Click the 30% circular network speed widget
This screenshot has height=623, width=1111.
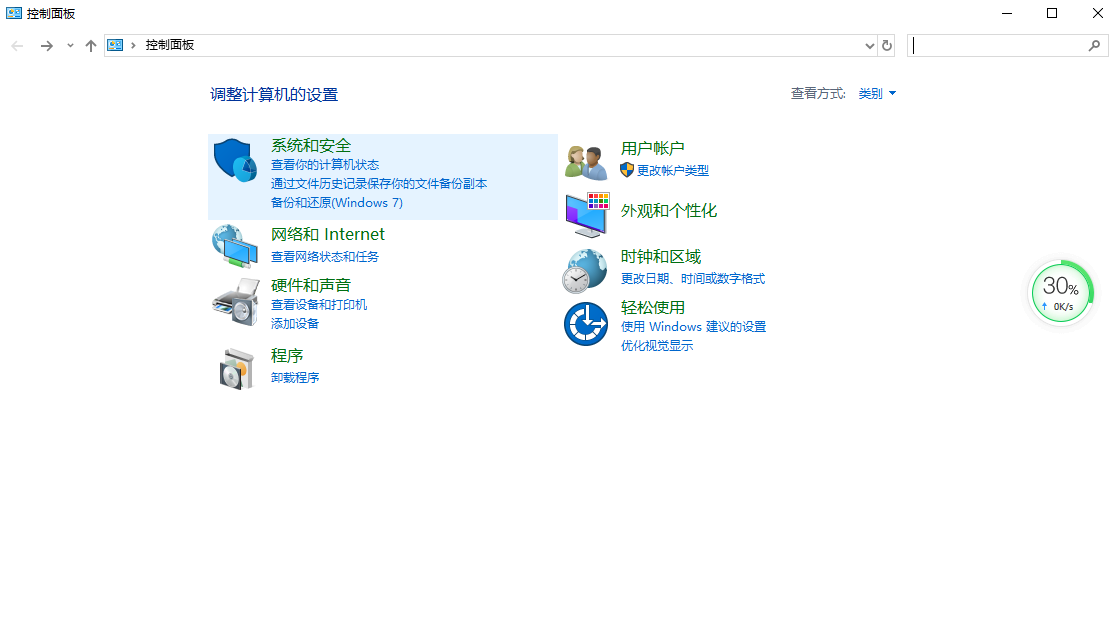(1061, 291)
